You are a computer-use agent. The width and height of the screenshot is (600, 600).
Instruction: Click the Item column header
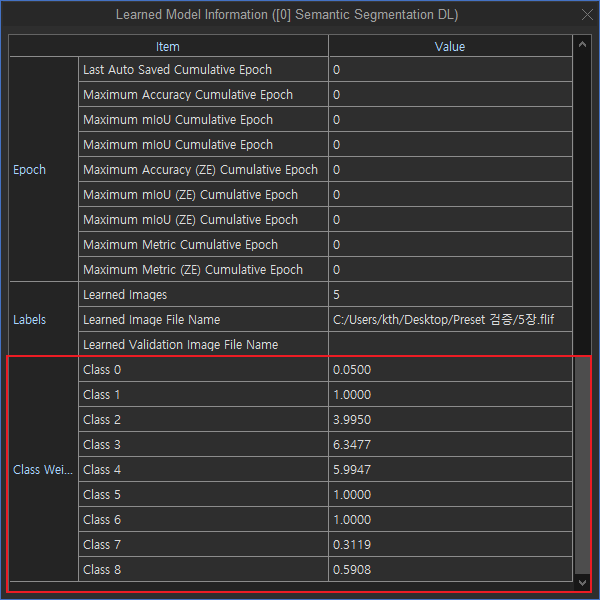[x=168, y=46]
